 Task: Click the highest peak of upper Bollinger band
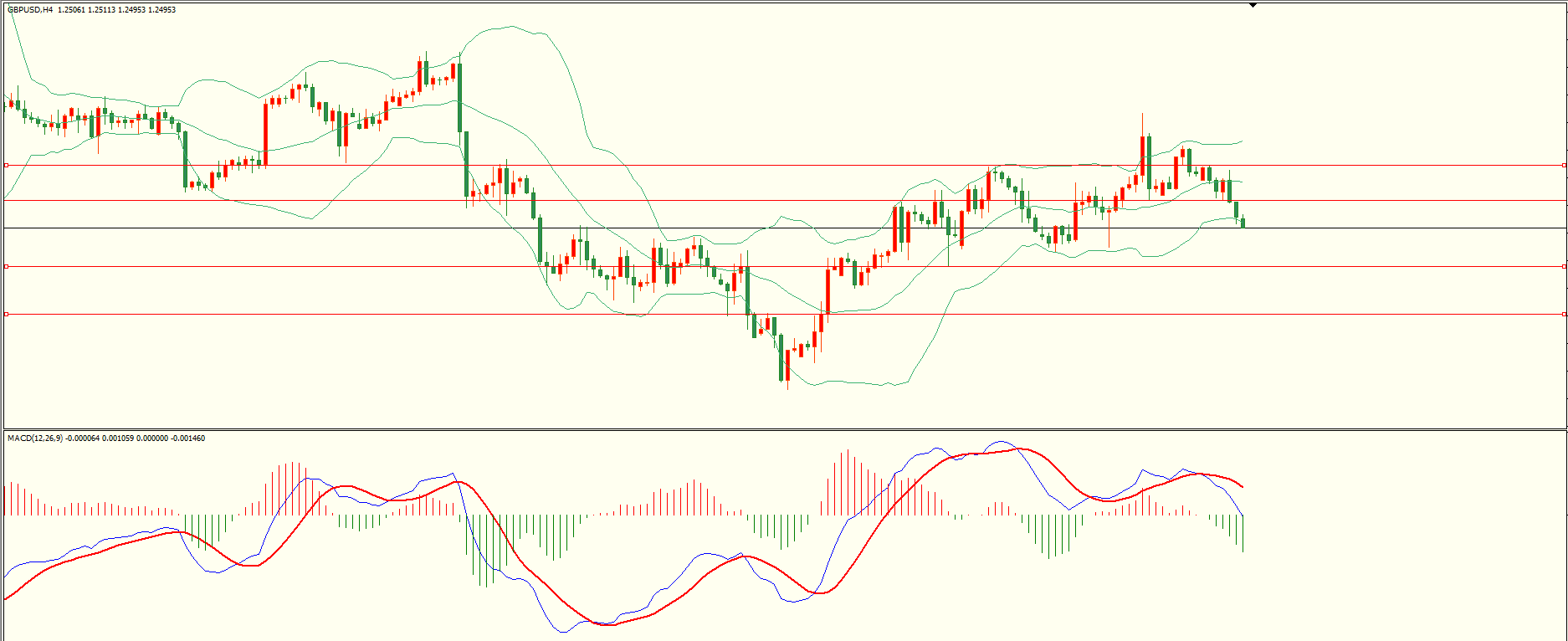[512, 26]
